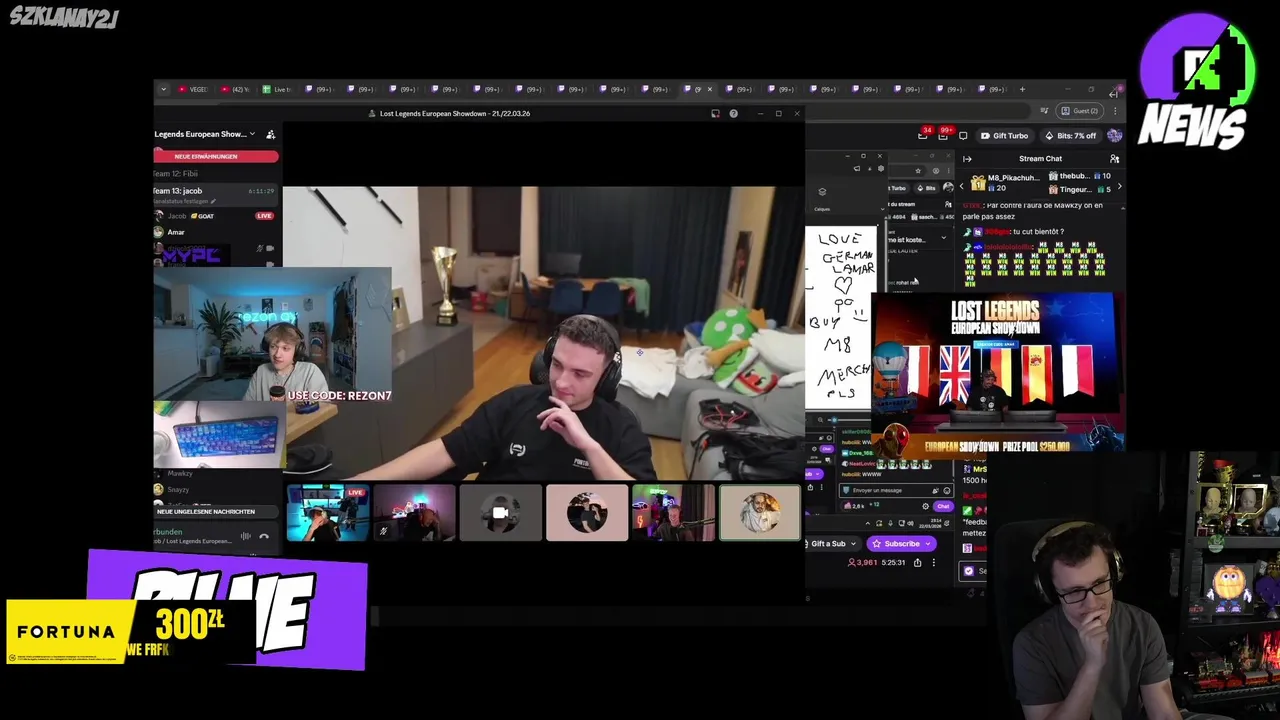Viewport: 1280px width, 720px height.
Task: Click the Subscribe button under the stream
Action: [x=901, y=544]
